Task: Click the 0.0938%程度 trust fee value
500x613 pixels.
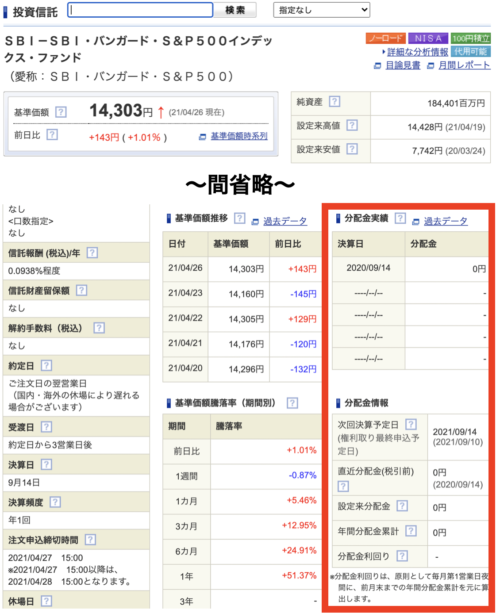Action: click(x=34, y=271)
